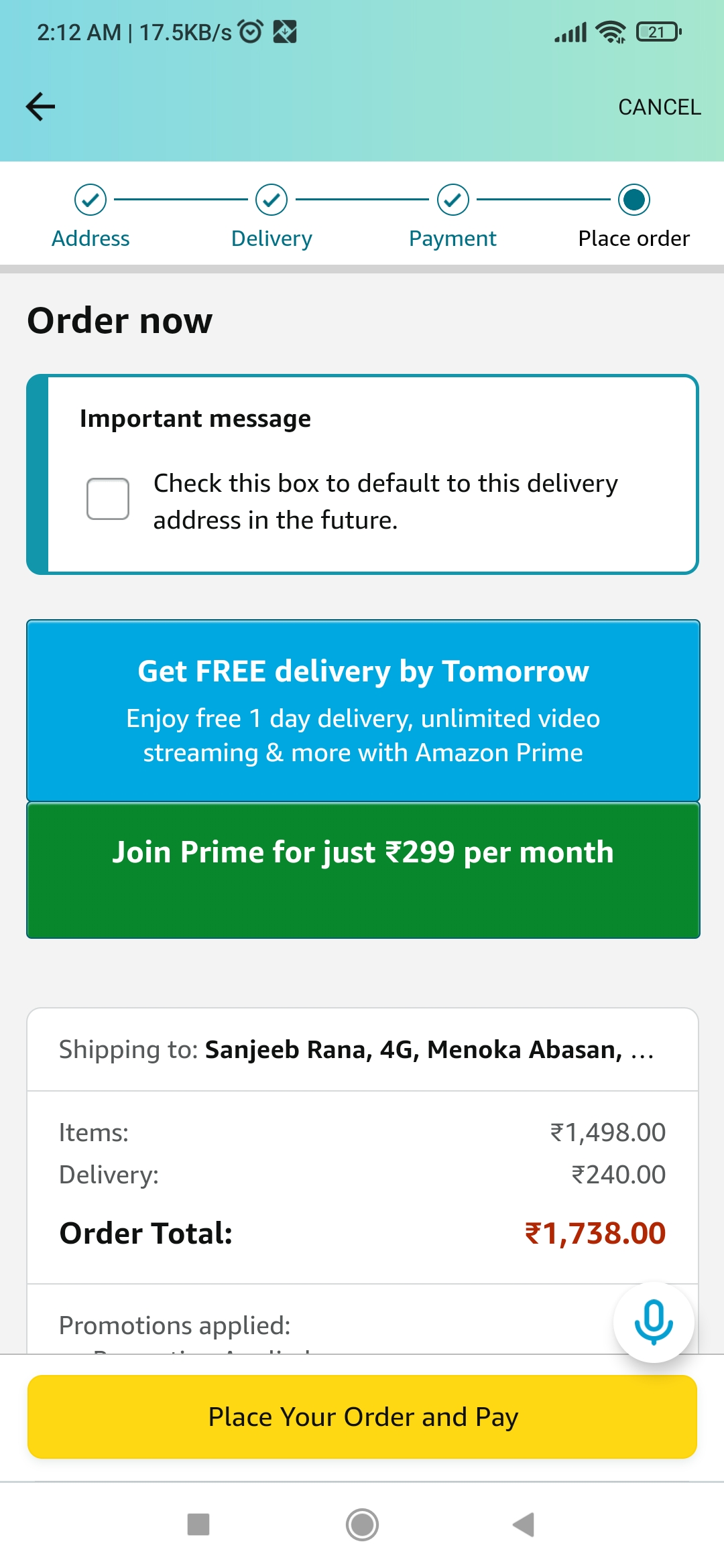Viewport: 724px width, 1568px height.
Task: Go to the Payment step label
Action: tap(453, 239)
